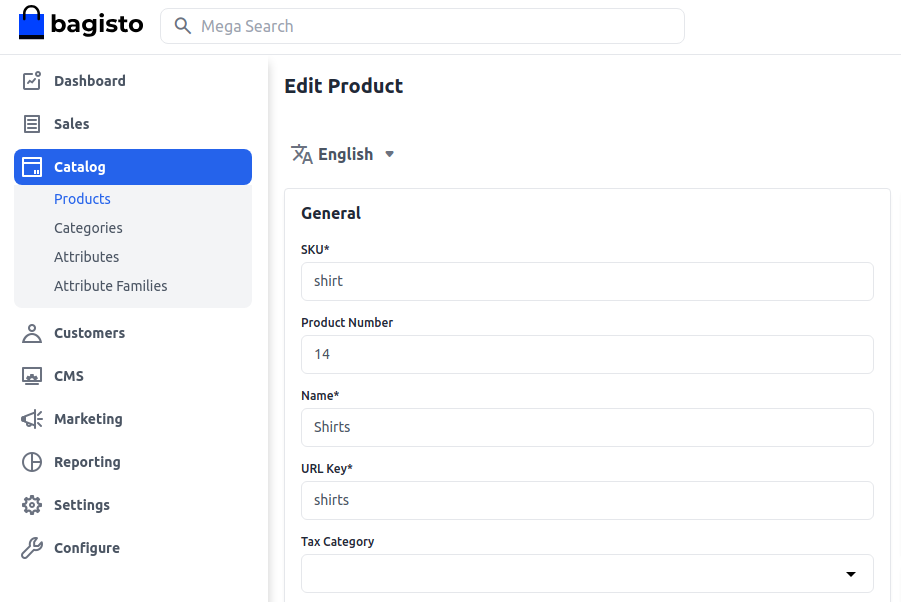
Task: Open the Dashboard icon in sidebar
Action: coord(31,80)
